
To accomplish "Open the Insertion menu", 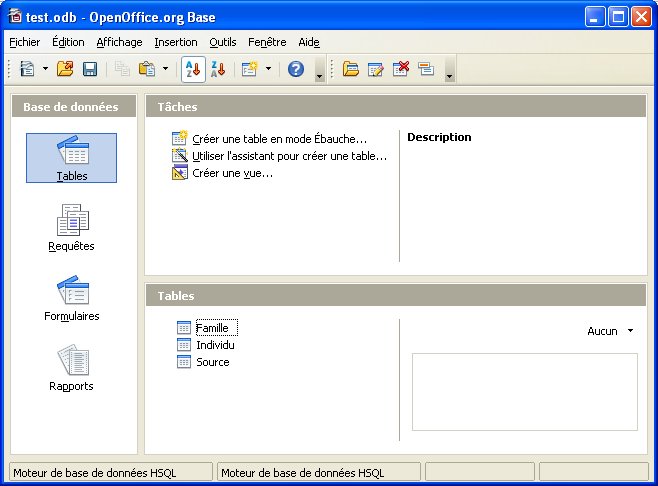I will tap(176, 42).
